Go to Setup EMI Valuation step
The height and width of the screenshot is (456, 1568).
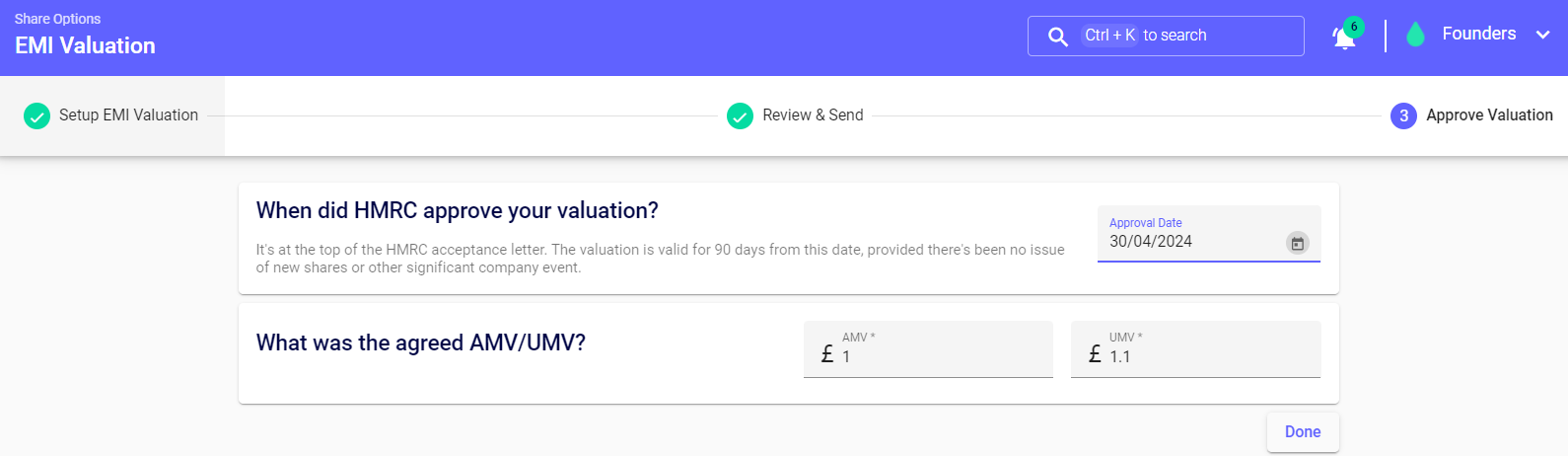tap(128, 115)
